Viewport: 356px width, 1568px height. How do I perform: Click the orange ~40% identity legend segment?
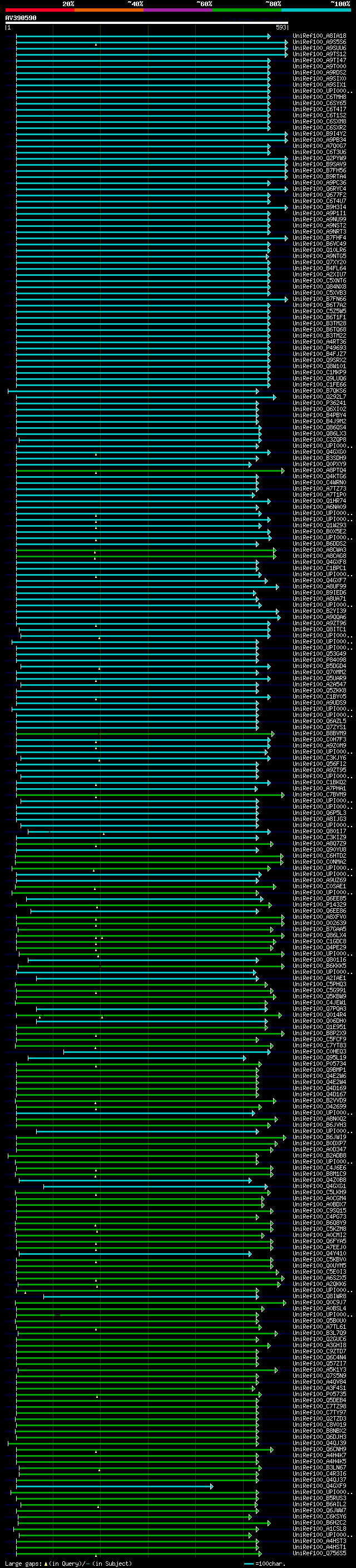pyautogui.click(x=109, y=10)
